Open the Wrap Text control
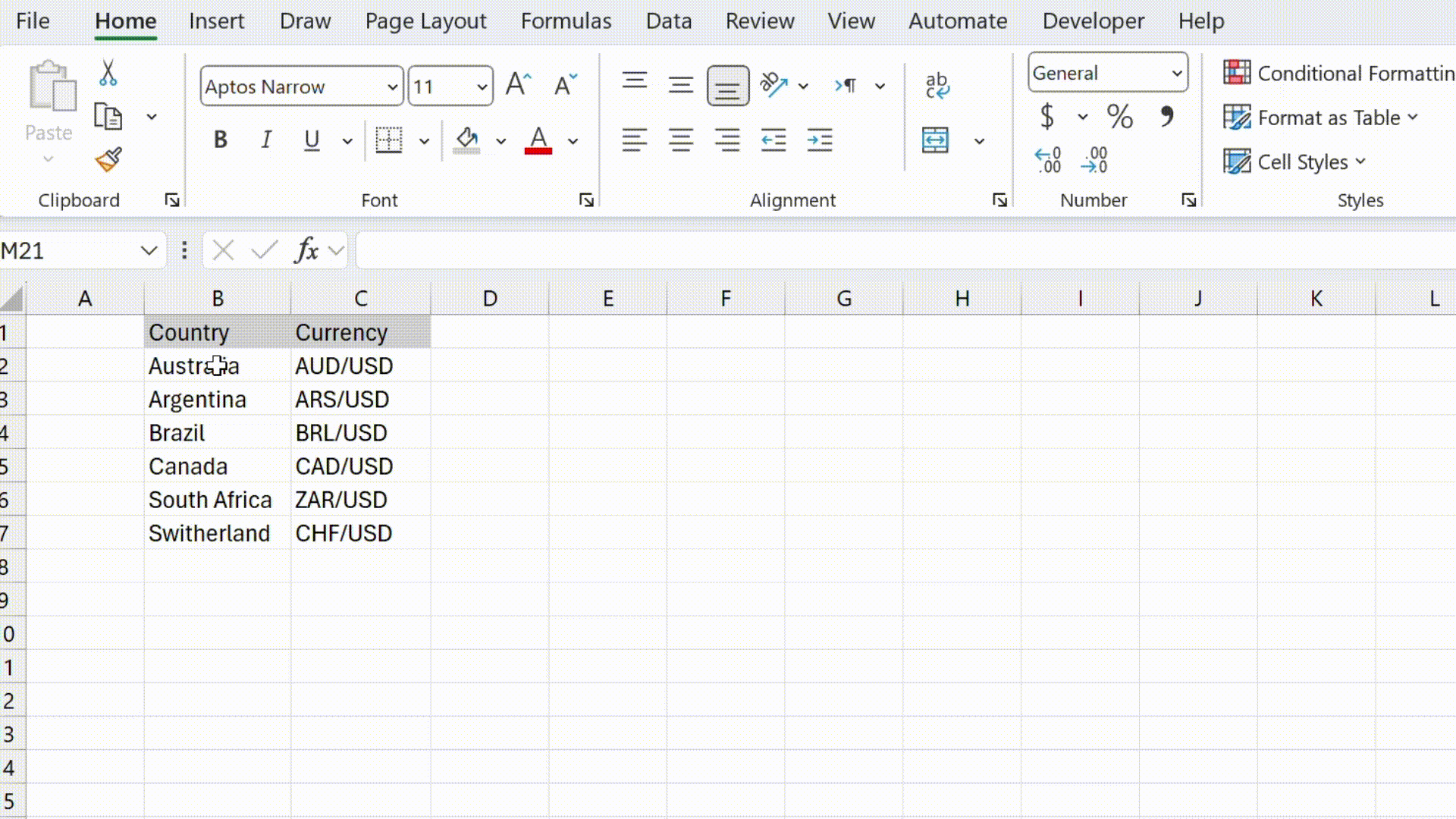 pyautogui.click(x=938, y=83)
